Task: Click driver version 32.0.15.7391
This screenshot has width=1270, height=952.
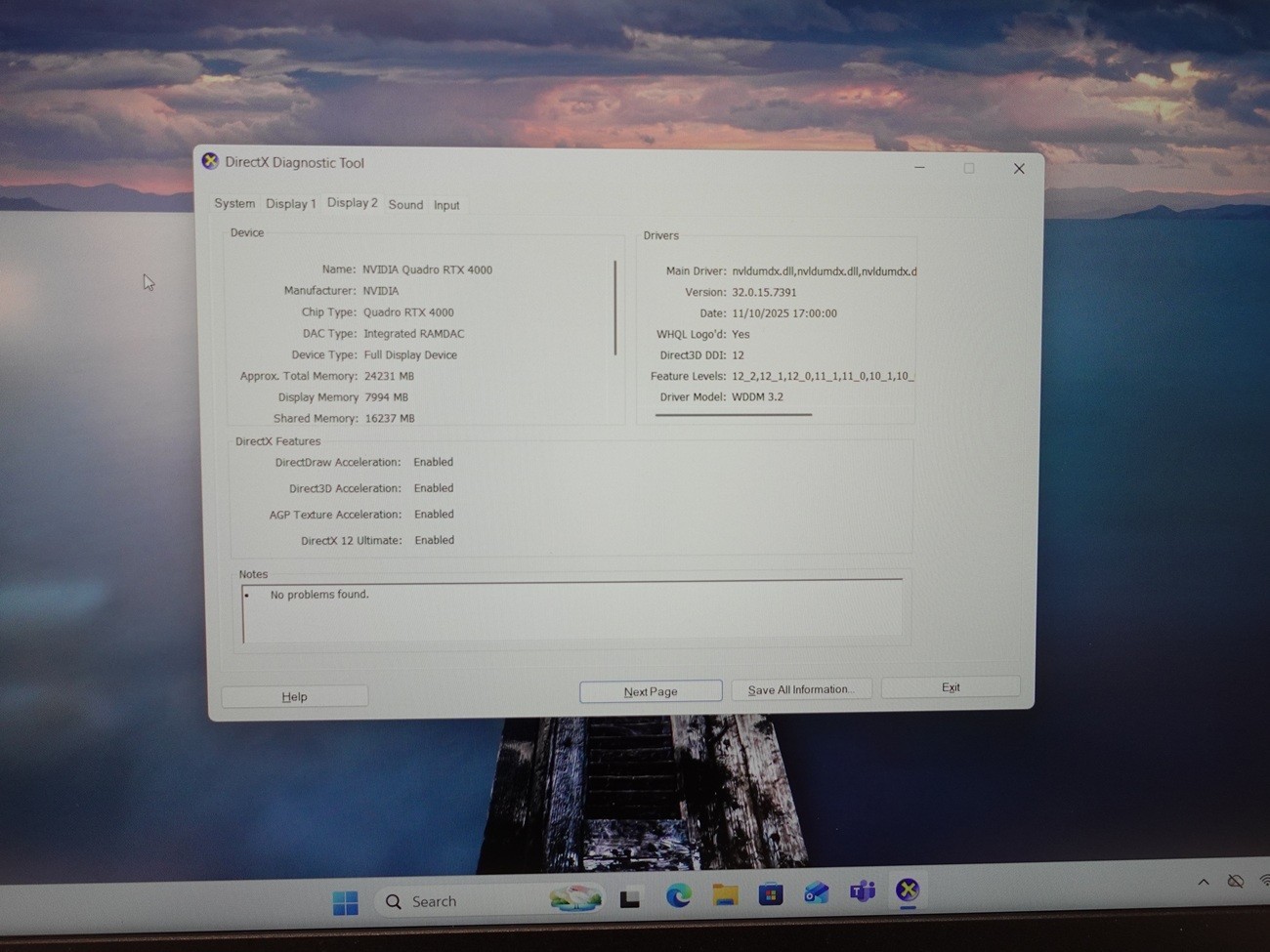Action: (764, 292)
